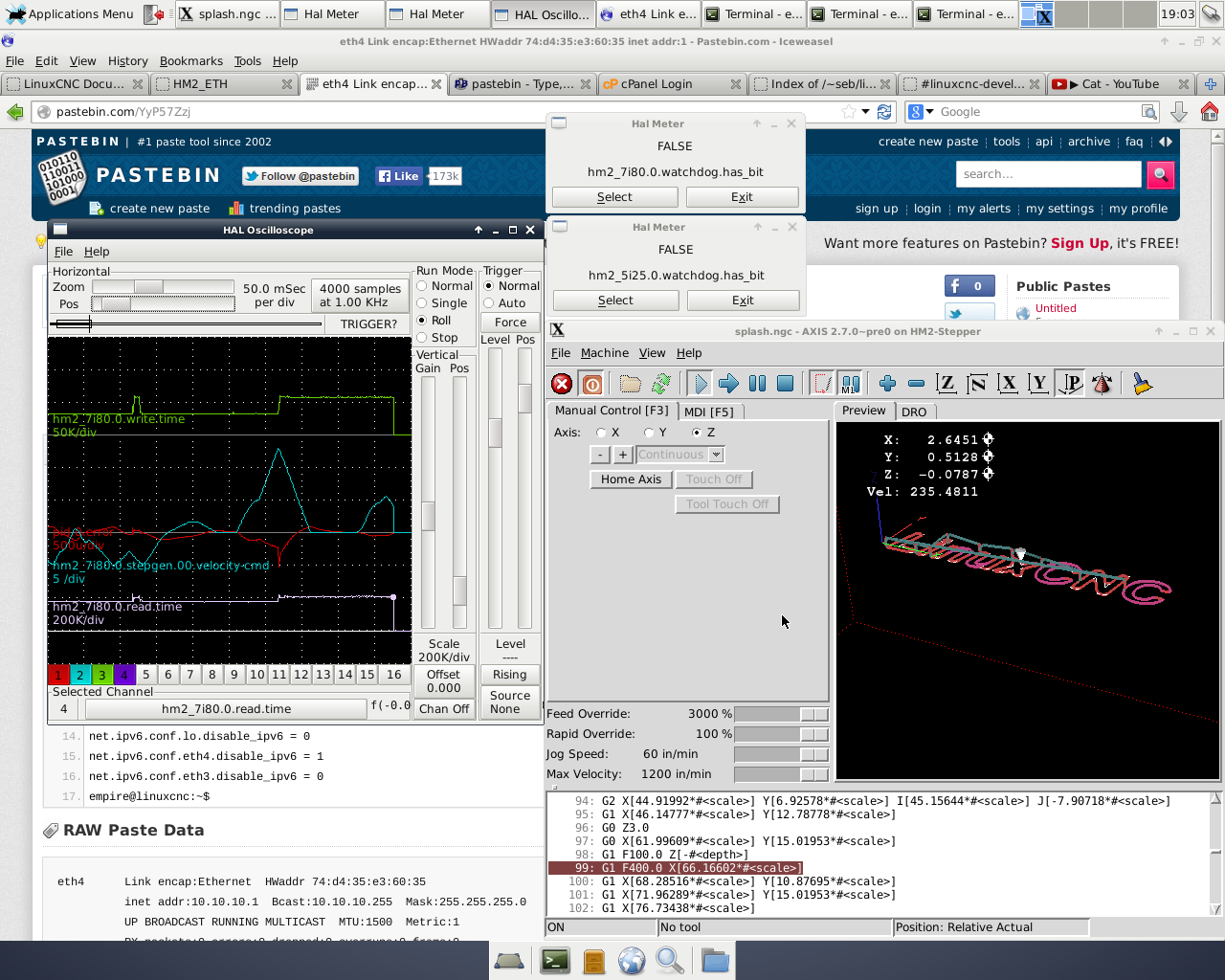
Task: Clear live plot with brush icon
Action: (x=1142, y=384)
